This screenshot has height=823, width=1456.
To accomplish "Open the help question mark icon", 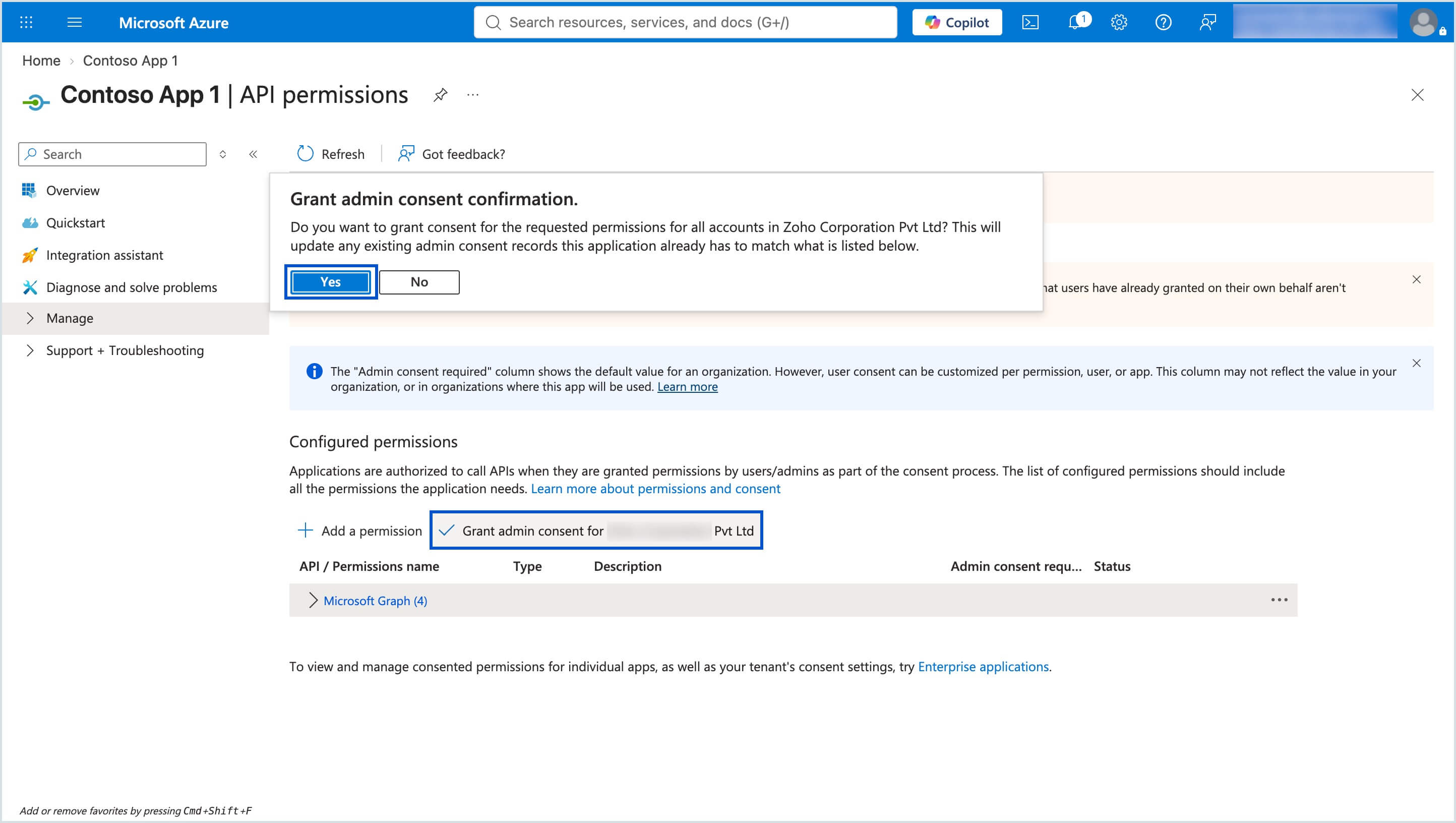I will [x=1163, y=22].
